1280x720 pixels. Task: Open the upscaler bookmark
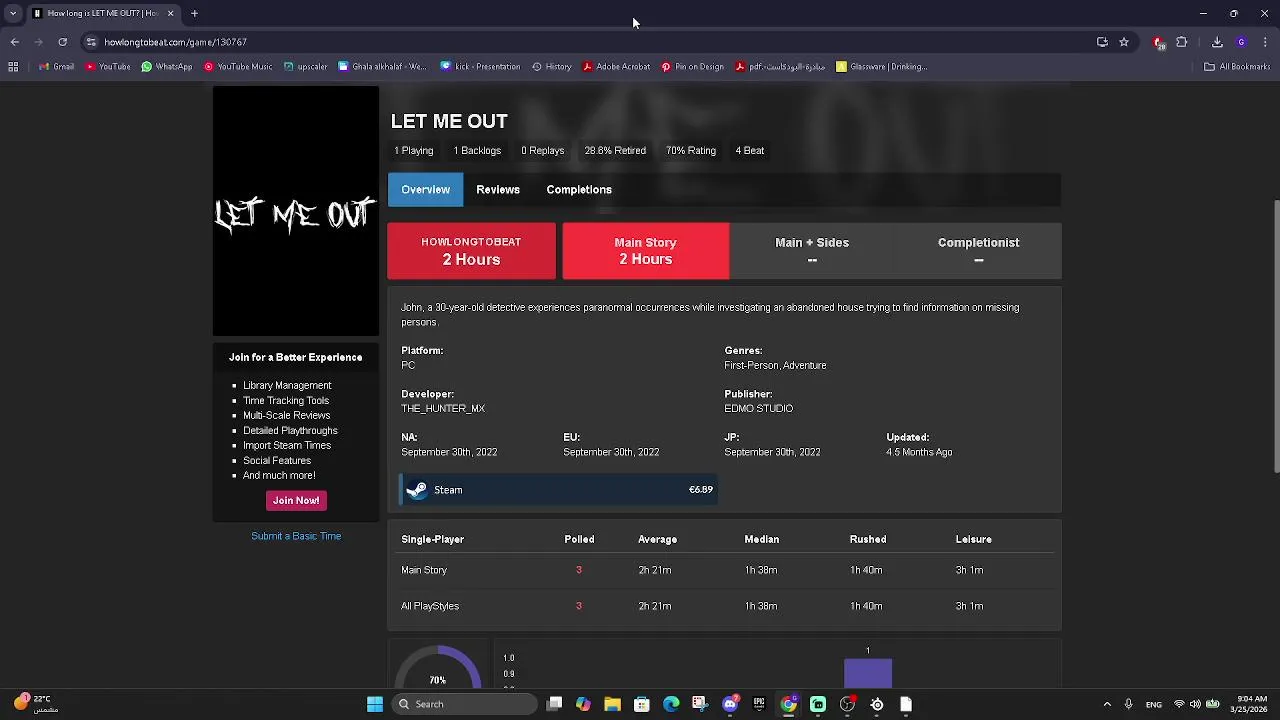pos(305,67)
